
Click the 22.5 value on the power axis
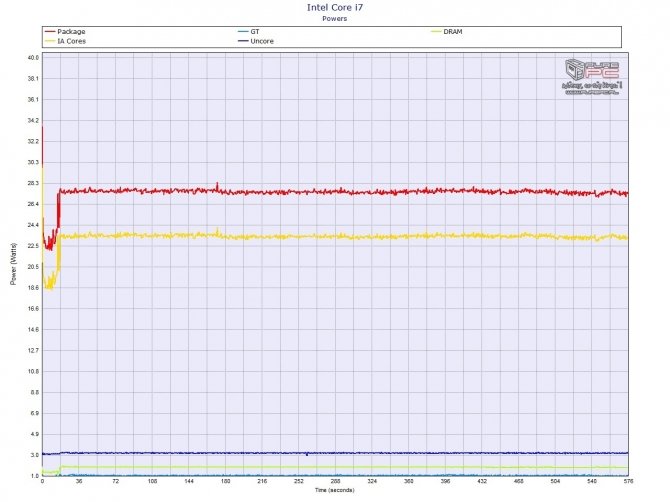[x=33, y=246]
